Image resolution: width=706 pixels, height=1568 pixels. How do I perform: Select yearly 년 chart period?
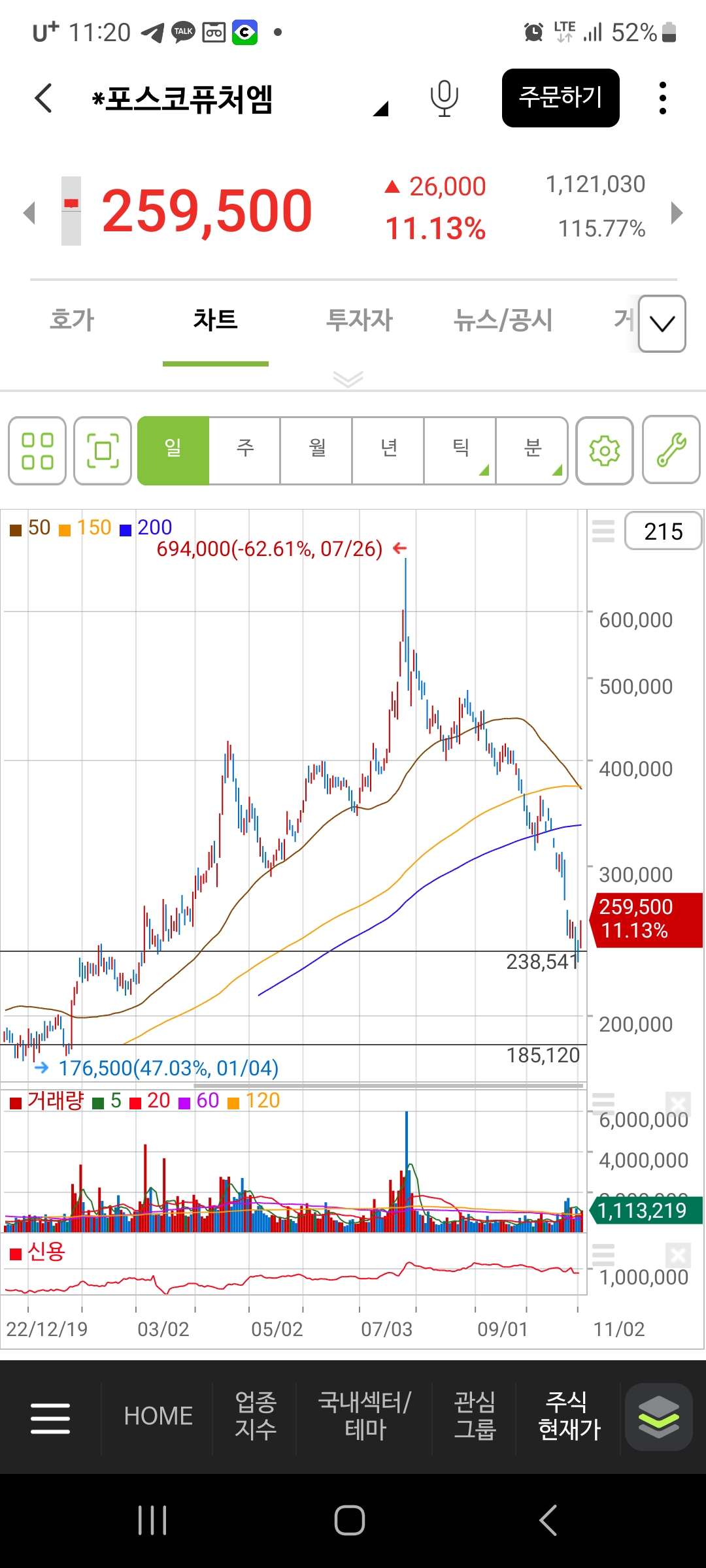389,451
